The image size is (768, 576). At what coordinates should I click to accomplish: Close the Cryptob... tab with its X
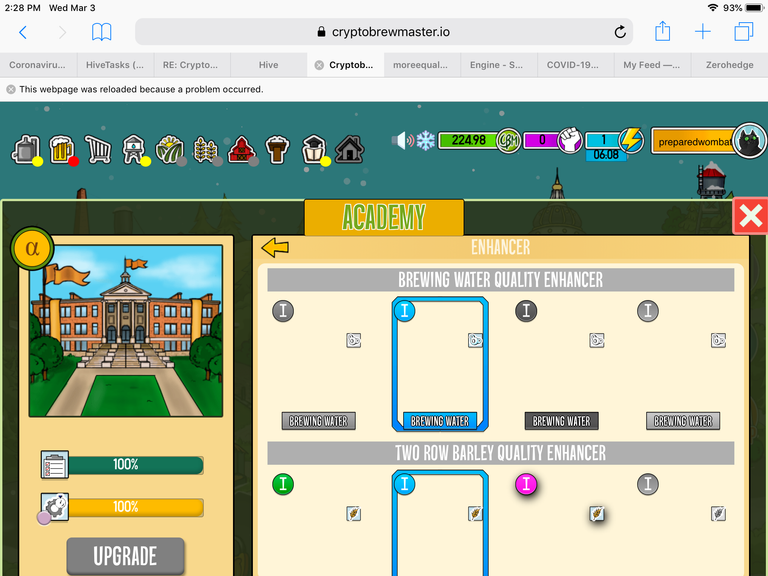click(x=319, y=65)
